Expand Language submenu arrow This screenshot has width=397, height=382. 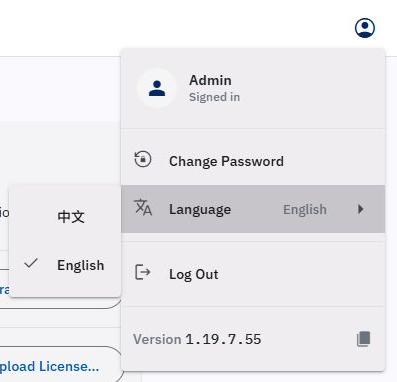[360, 209]
